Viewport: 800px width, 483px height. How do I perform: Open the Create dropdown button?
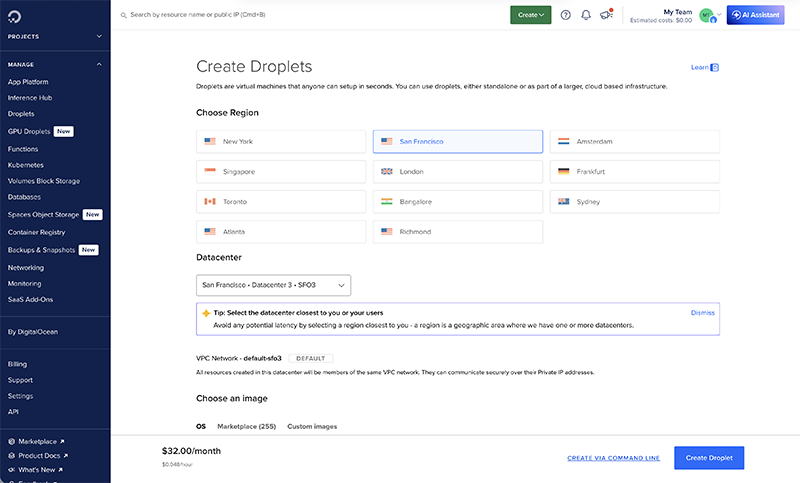[x=530, y=15]
